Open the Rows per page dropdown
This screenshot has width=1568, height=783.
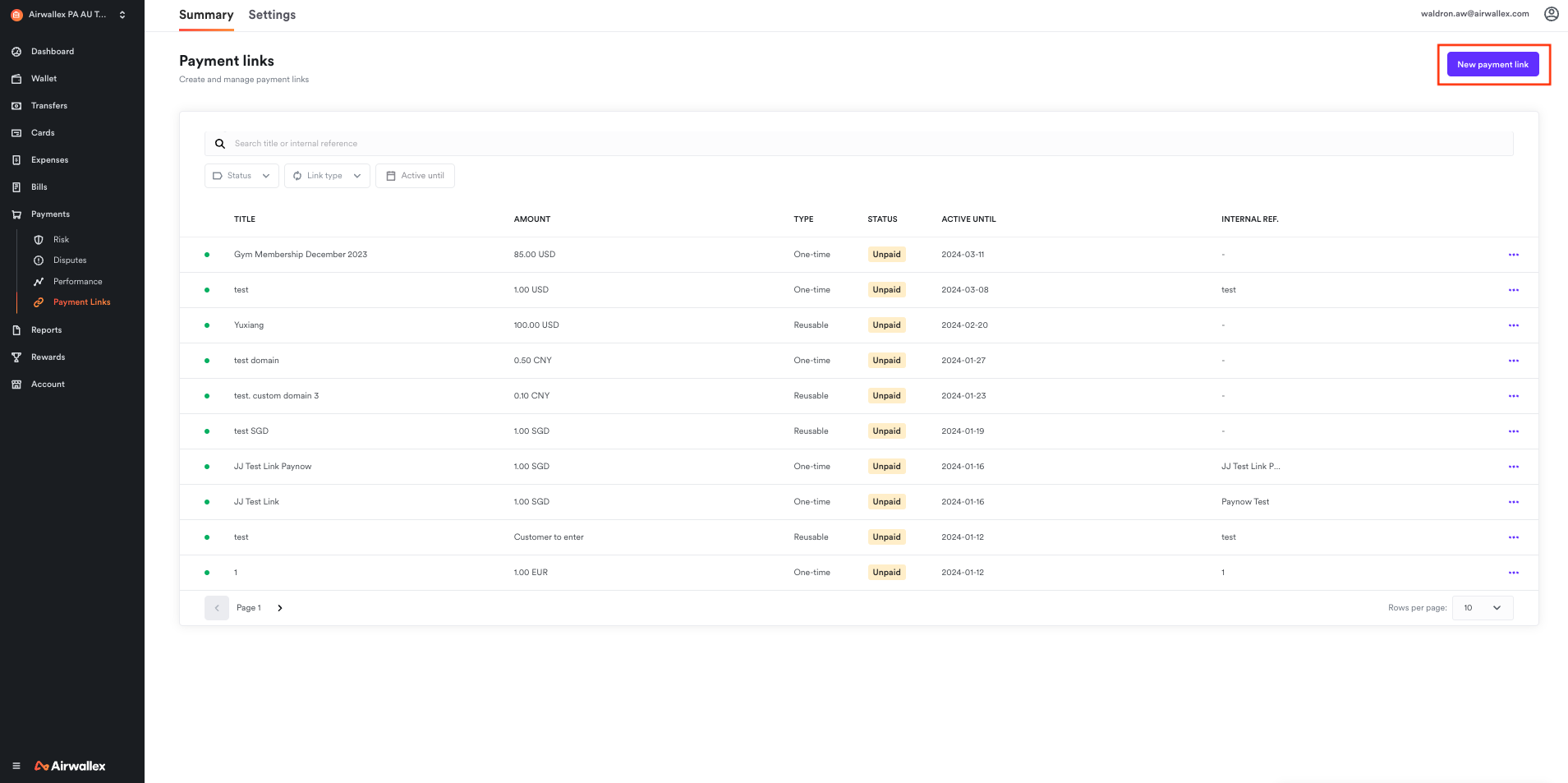pyautogui.click(x=1482, y=608)
